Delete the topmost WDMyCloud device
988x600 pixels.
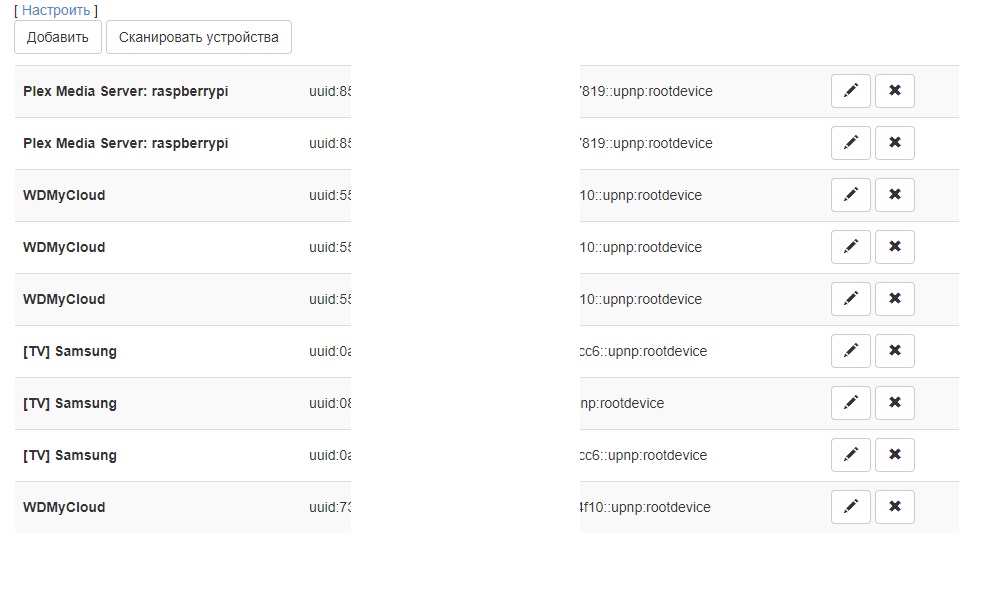coord(895,195)
